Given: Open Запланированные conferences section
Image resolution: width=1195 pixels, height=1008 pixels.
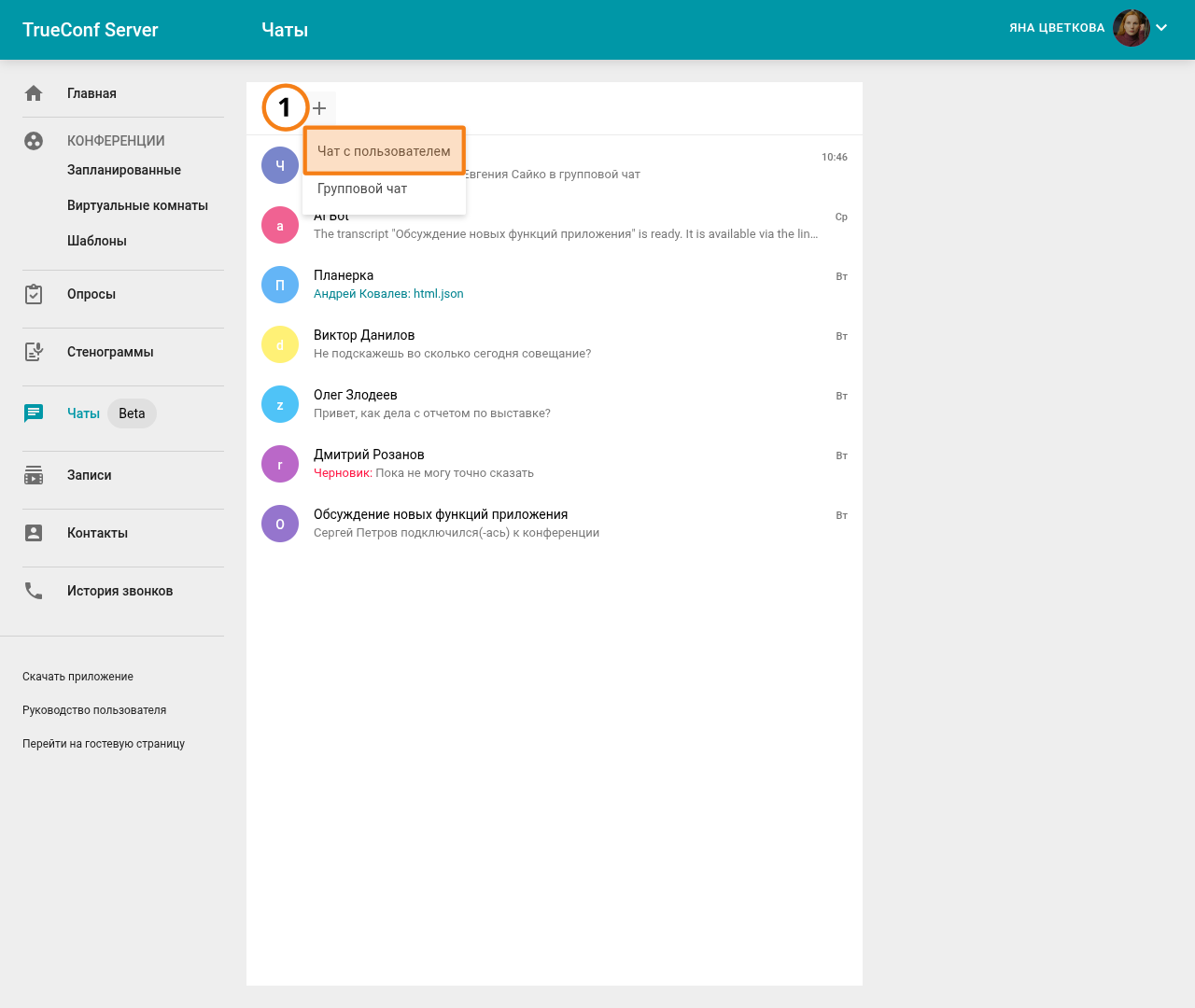Looking at the screenshot, I should click(x=124, y=170).
